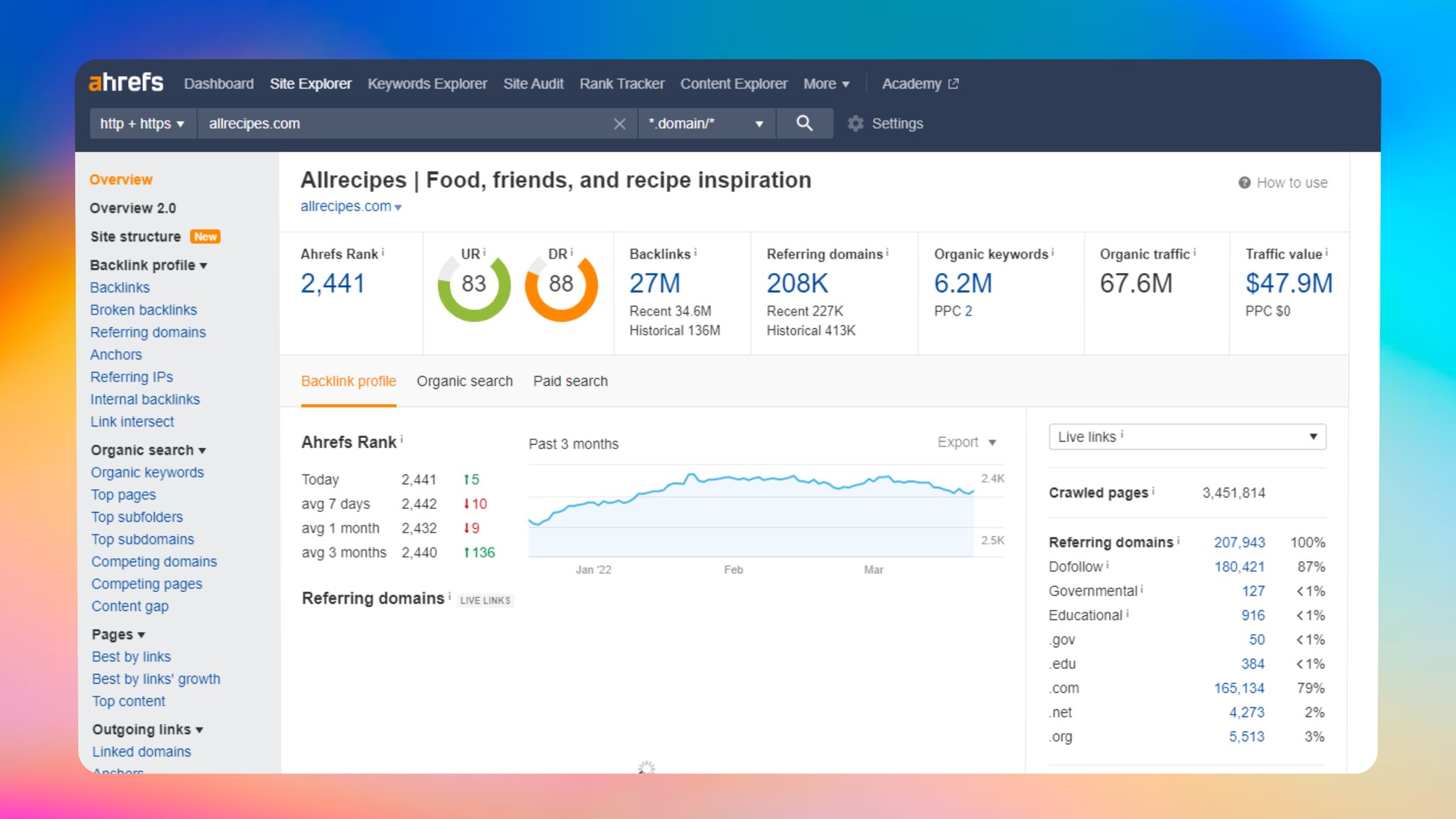Click the How to use help icon
Screen dimensions: 1456x819
point(1244,183)
